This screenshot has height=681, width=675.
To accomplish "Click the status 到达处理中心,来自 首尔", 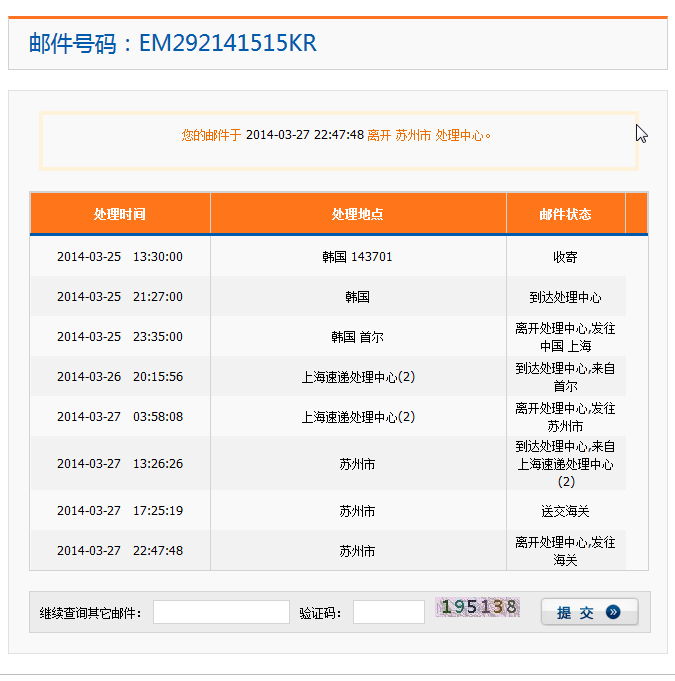I will [x=566, y=377].
